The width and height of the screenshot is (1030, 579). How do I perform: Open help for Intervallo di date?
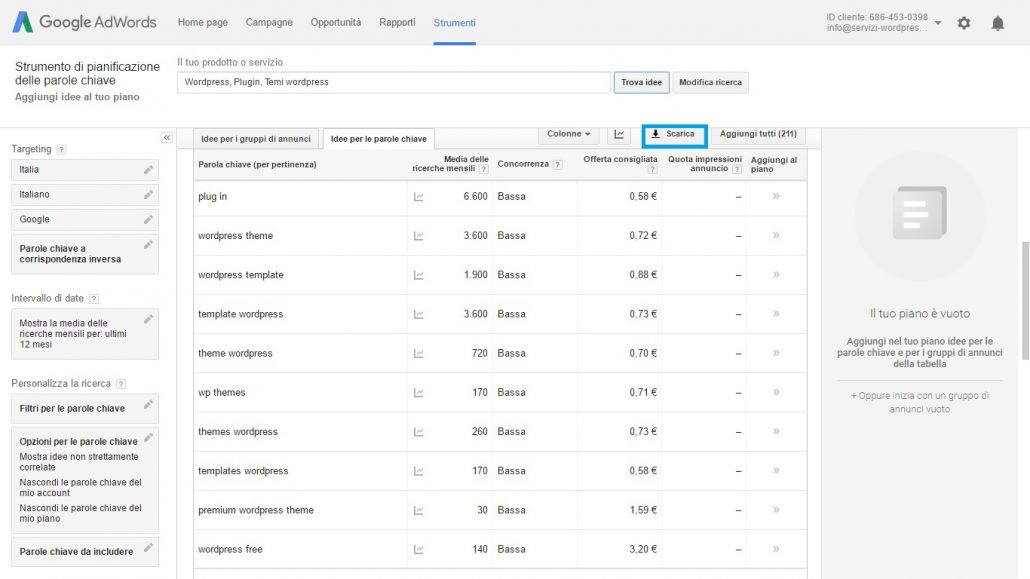click(94, 298)
